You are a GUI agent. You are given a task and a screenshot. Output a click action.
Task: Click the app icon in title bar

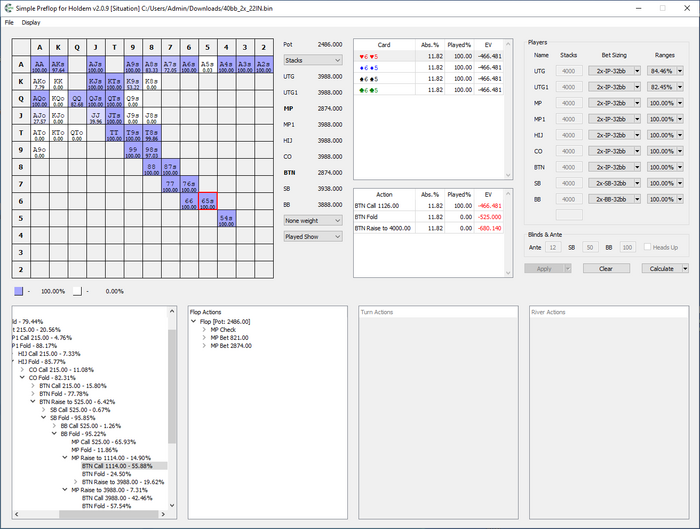8,8
